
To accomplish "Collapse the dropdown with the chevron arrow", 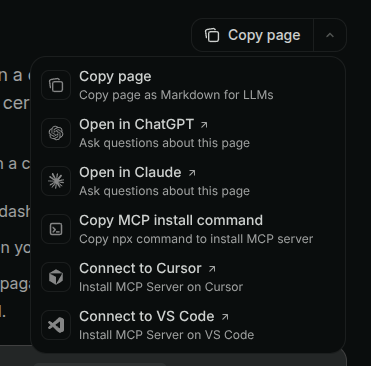I will (x=330, y=35).
